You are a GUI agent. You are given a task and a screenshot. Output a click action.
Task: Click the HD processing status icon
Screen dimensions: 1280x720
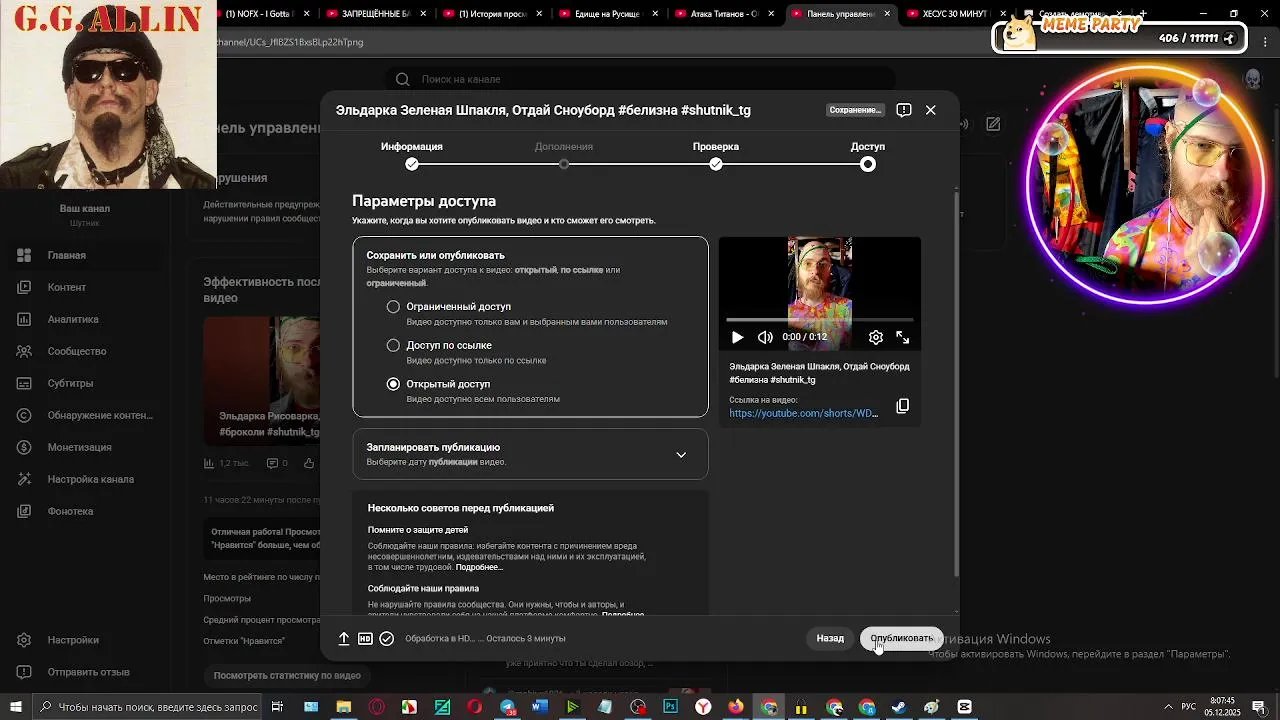tap(365, 638)
